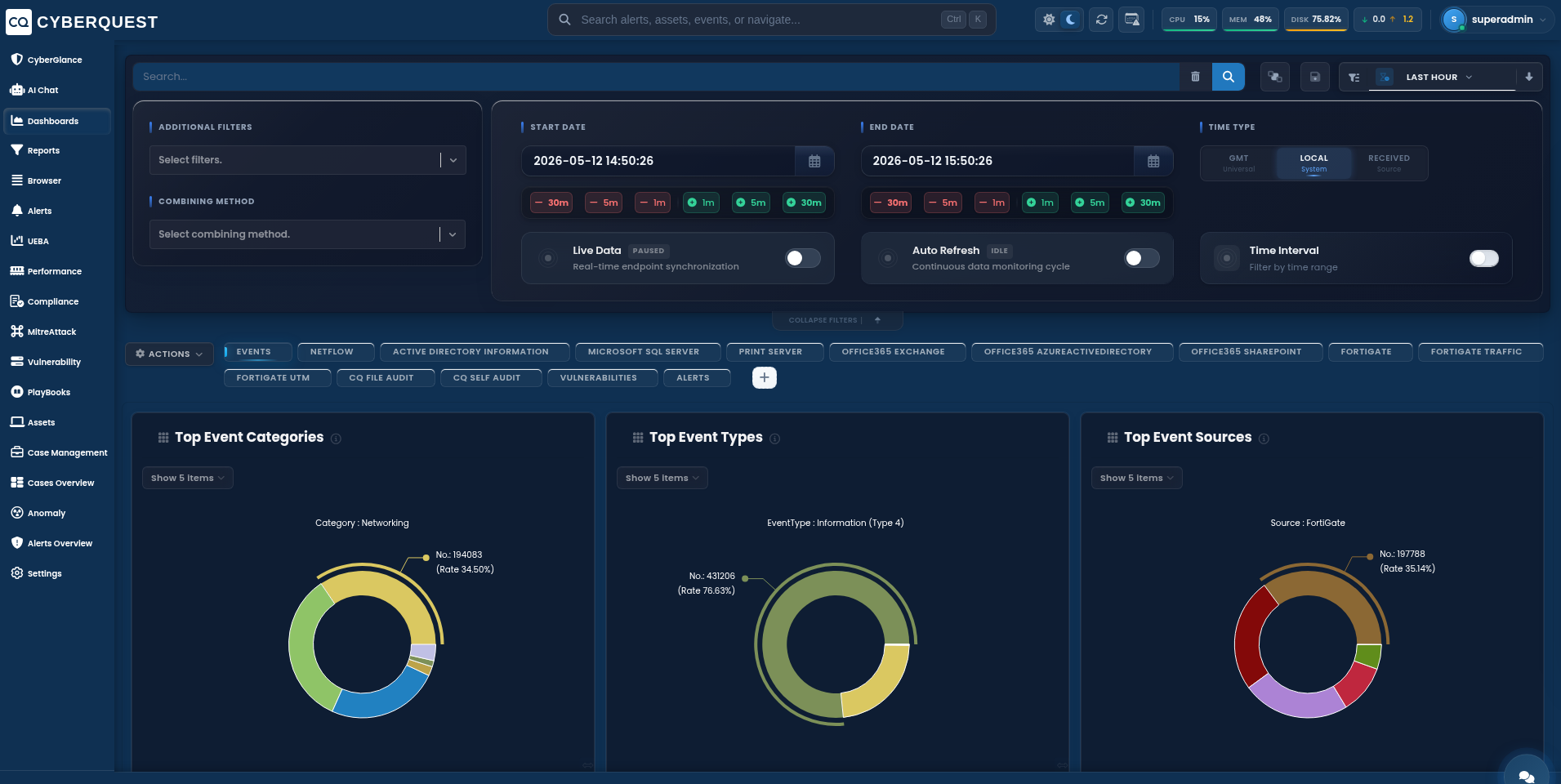Toggle the Live Data switch

pyautogui.click(x=803, y=258)
